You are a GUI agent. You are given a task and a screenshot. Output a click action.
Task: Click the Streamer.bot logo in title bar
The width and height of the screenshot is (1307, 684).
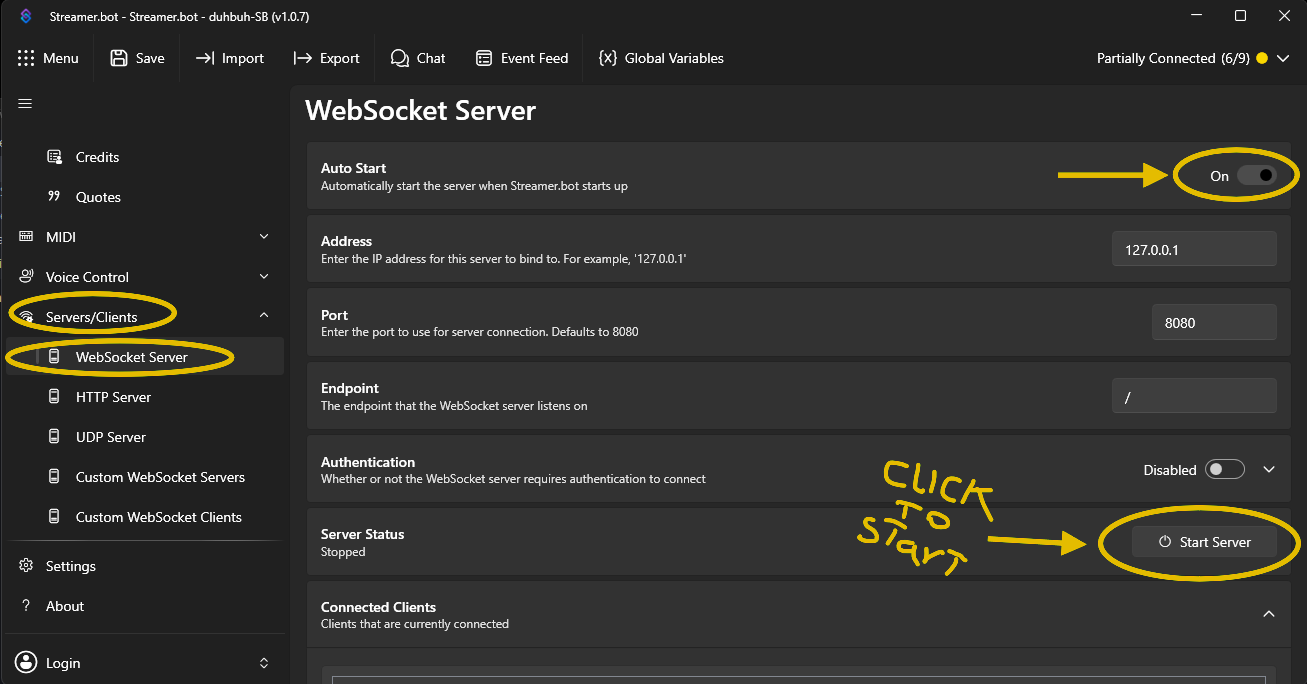26,16
